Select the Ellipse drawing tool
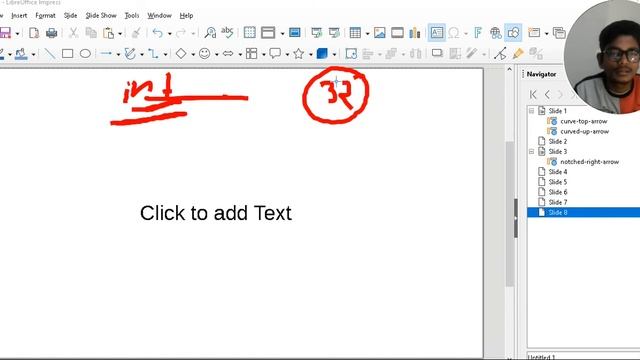Viewport: 640px width, 360px height. coord(85,53)
